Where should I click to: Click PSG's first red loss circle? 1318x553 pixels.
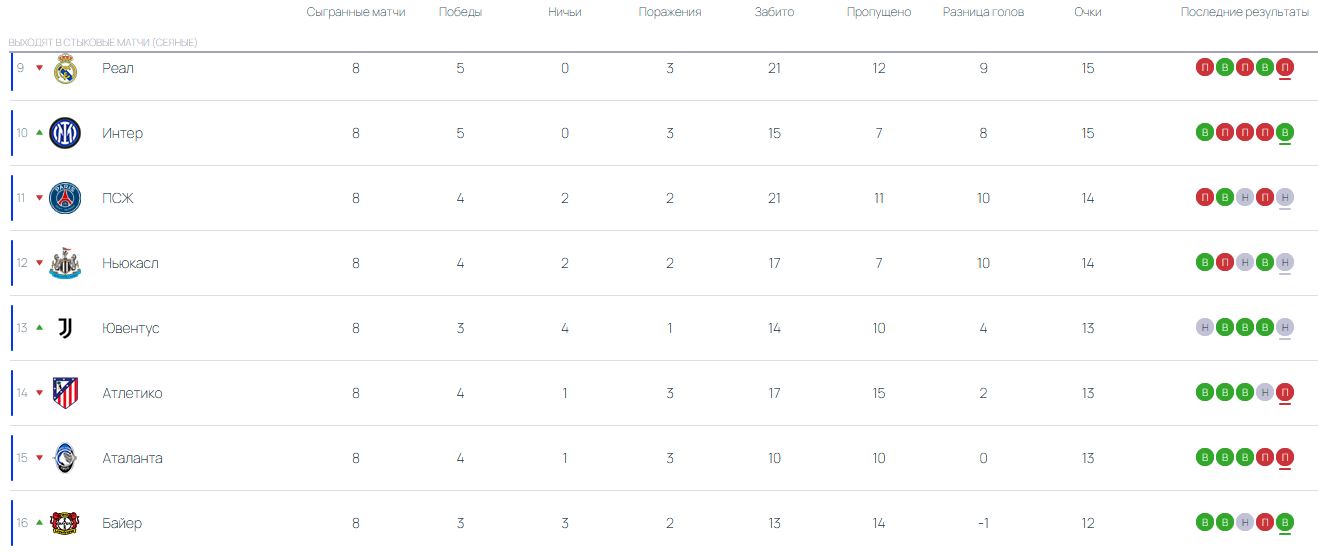click(x=1204, y=198)
